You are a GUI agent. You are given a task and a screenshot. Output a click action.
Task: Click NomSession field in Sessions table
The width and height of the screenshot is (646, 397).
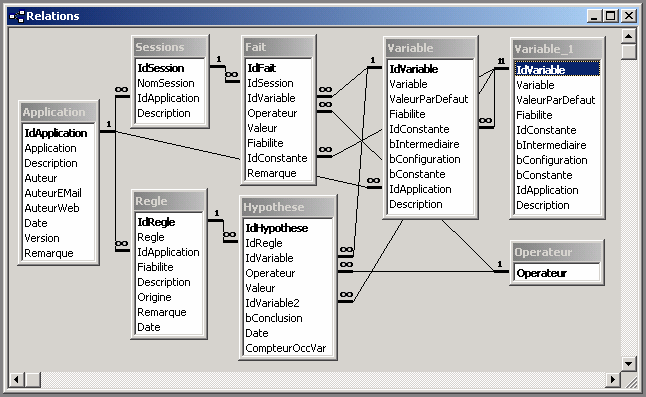[x=166, y=83]
